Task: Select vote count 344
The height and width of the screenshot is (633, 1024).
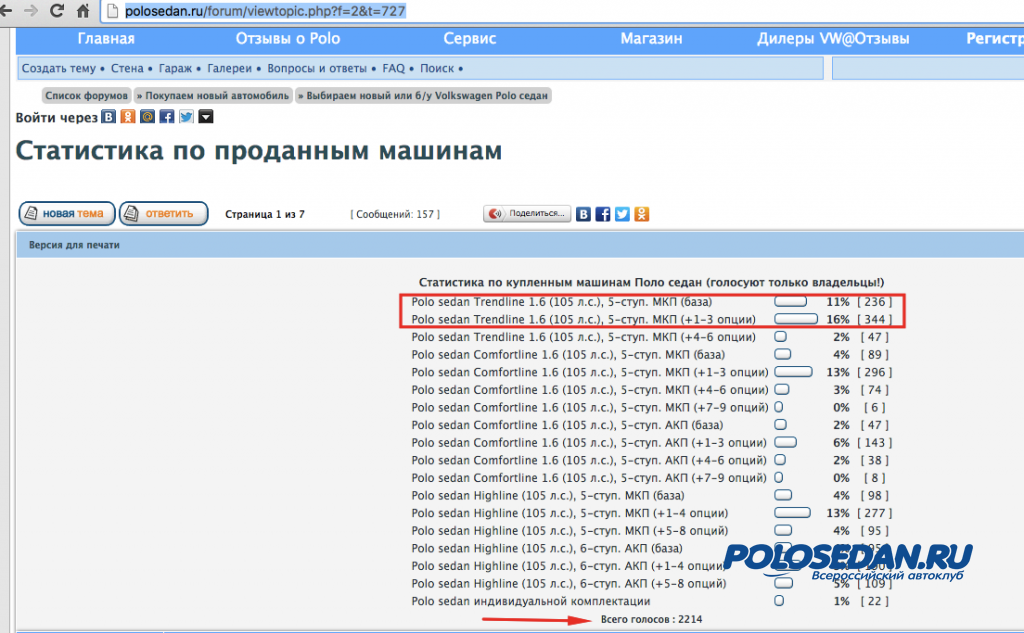Action: [874, 319]
